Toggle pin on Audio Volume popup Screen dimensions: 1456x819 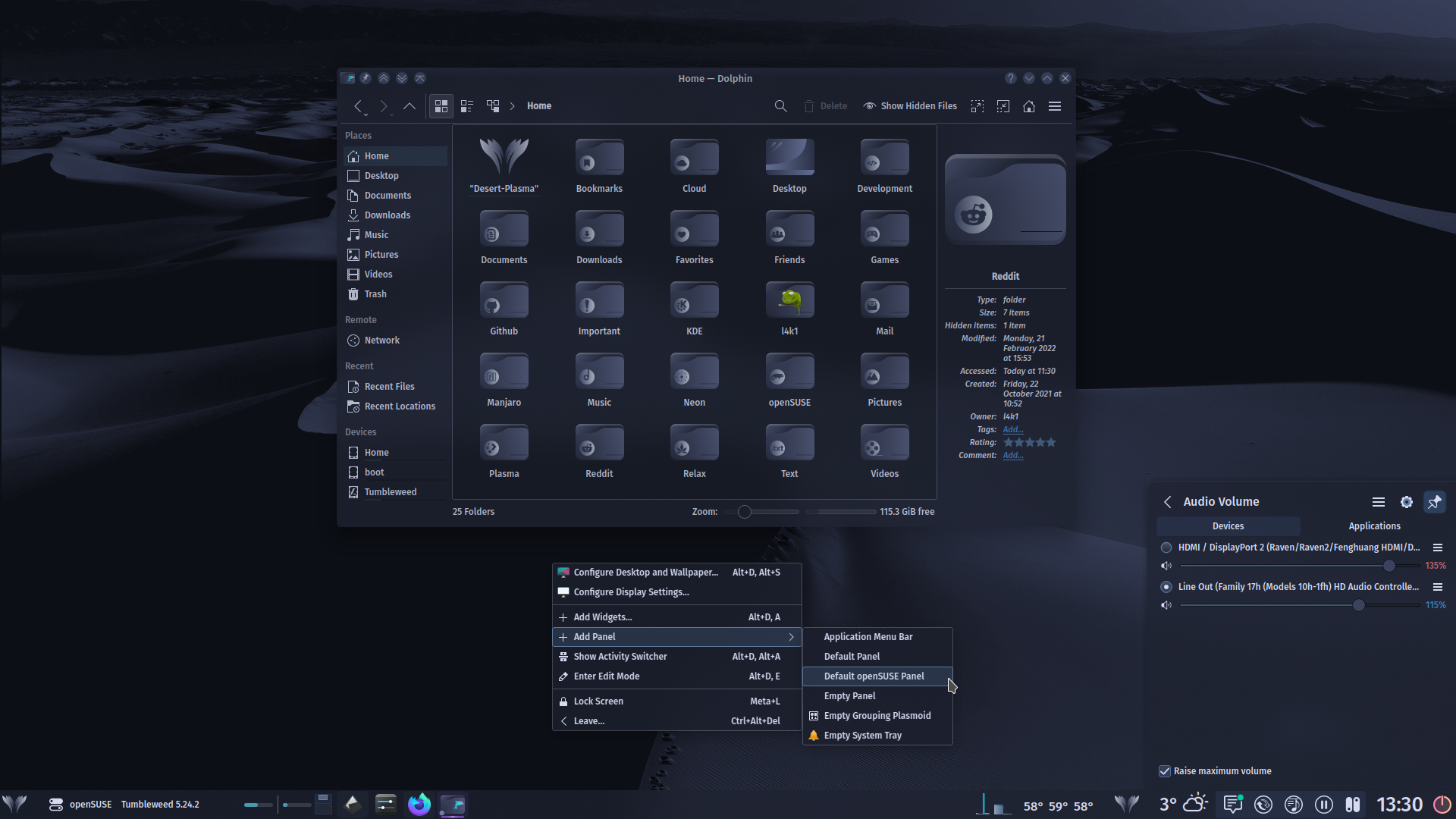pyautogui.click(x=1435, y=502)
